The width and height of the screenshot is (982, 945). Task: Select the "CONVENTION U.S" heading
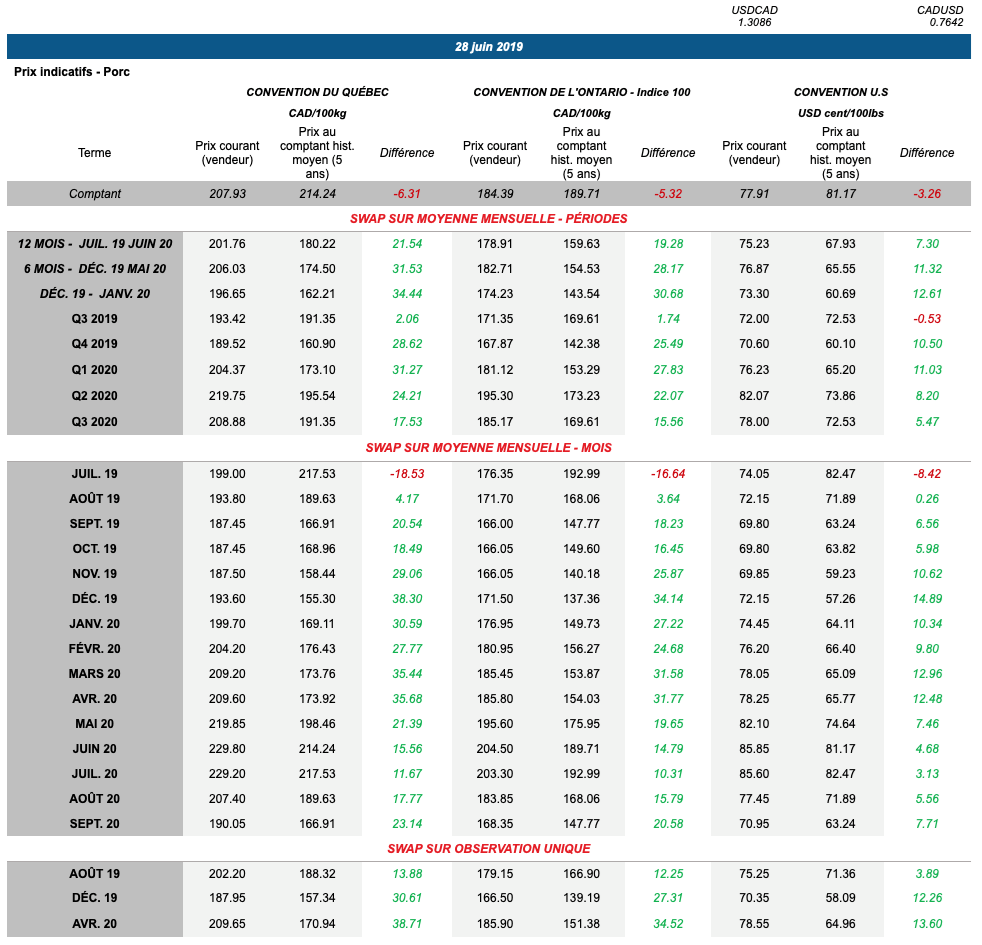point(840,92)
